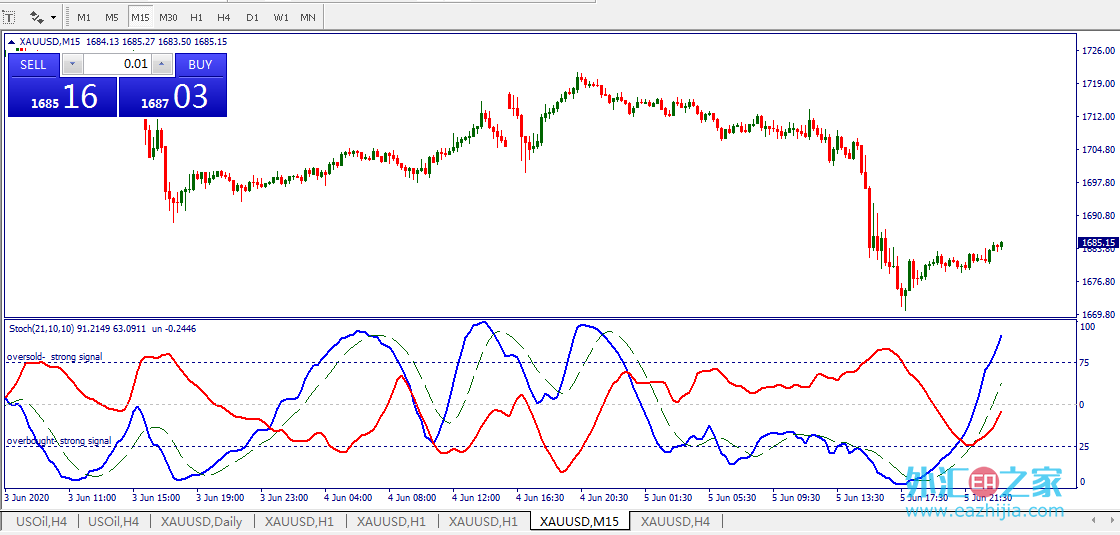Click the 1690.80 price scale label

click(x=1099, y=216)
